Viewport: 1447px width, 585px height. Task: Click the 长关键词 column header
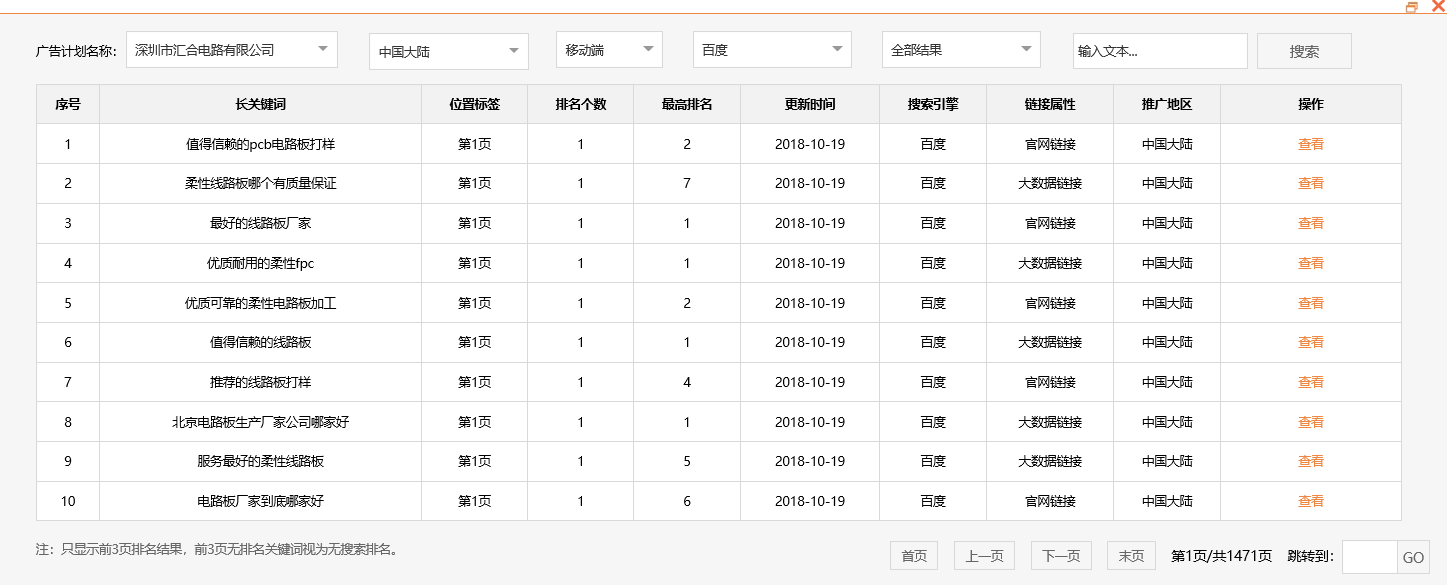262,103
